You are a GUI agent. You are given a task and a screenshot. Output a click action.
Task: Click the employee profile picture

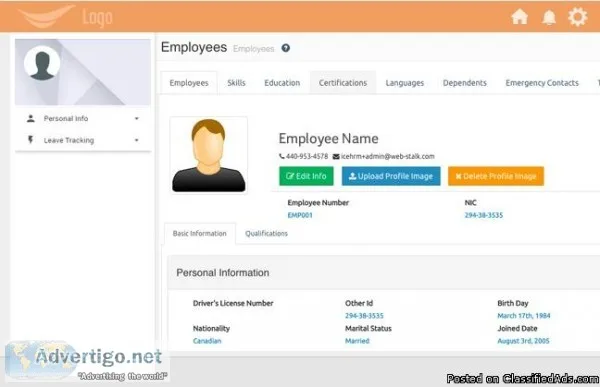coord(209,155)
